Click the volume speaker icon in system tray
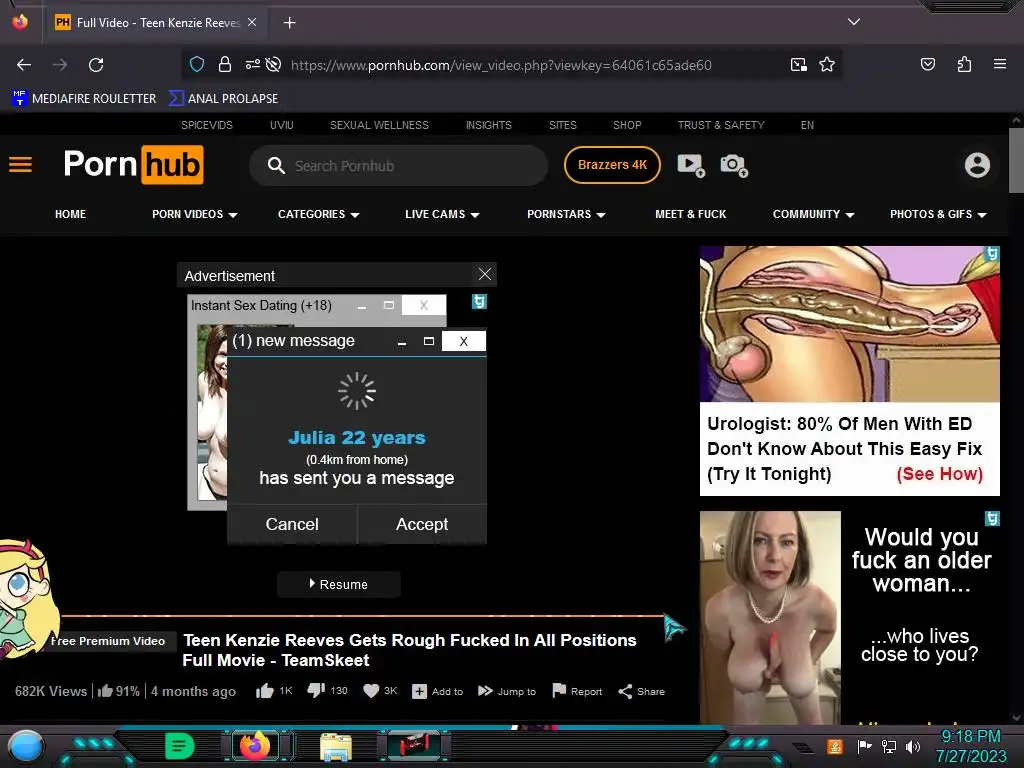 913,746
